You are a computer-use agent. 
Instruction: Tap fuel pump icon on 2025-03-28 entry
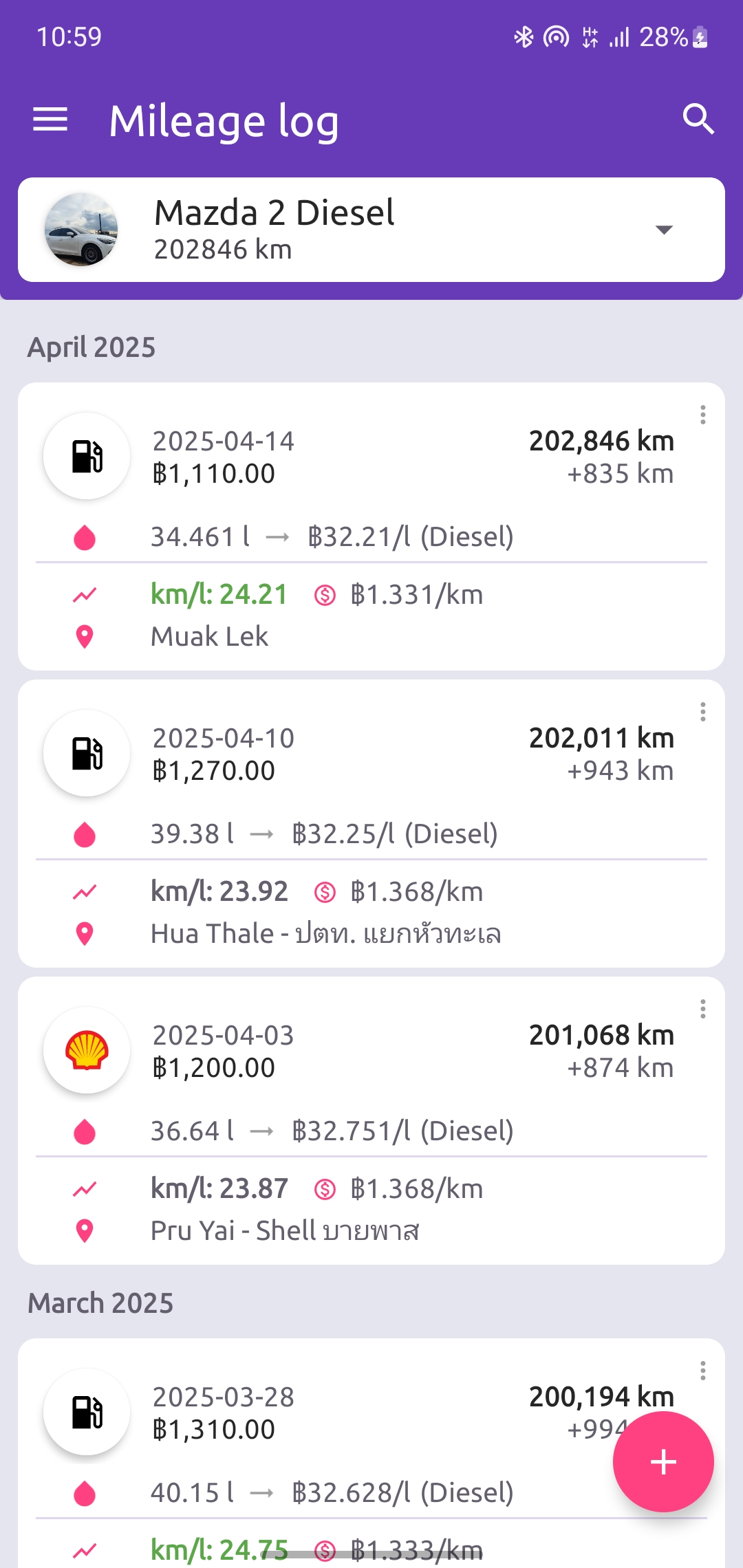click(x=87, y=1412)
